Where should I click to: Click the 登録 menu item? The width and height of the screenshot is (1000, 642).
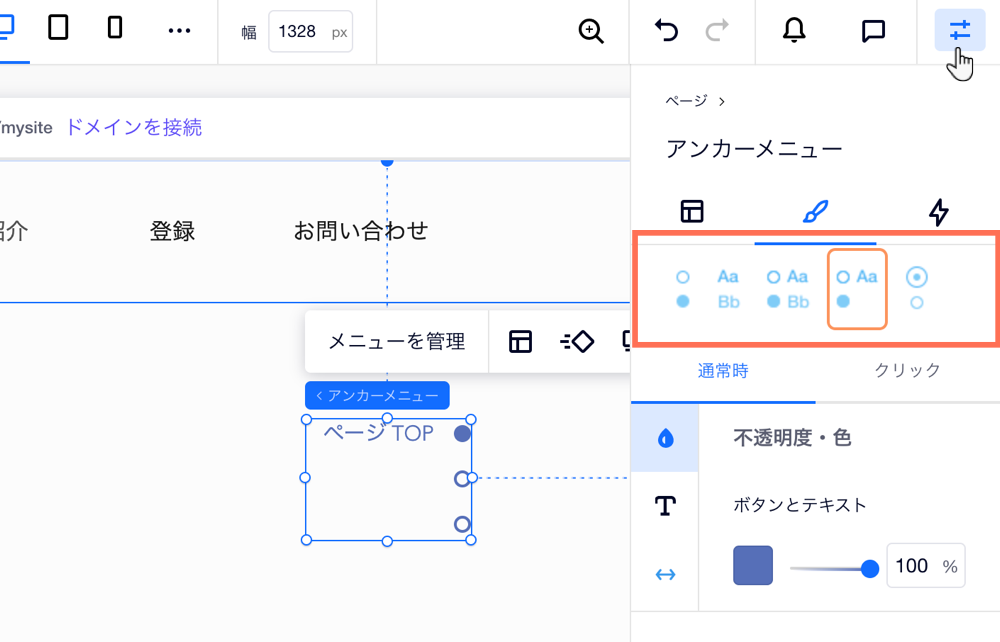172,231
